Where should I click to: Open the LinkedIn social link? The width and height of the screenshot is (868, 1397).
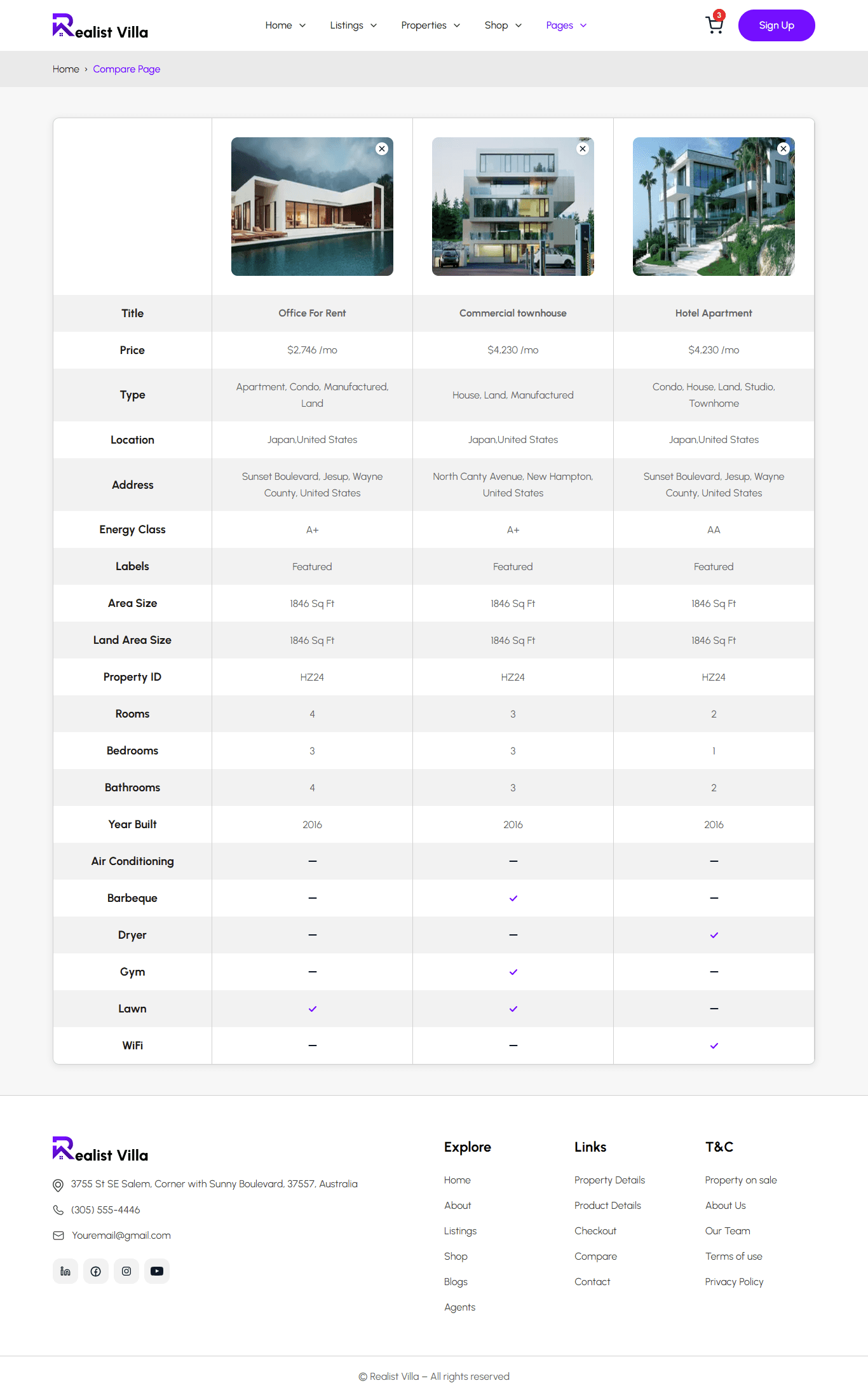coord(65,1271)
